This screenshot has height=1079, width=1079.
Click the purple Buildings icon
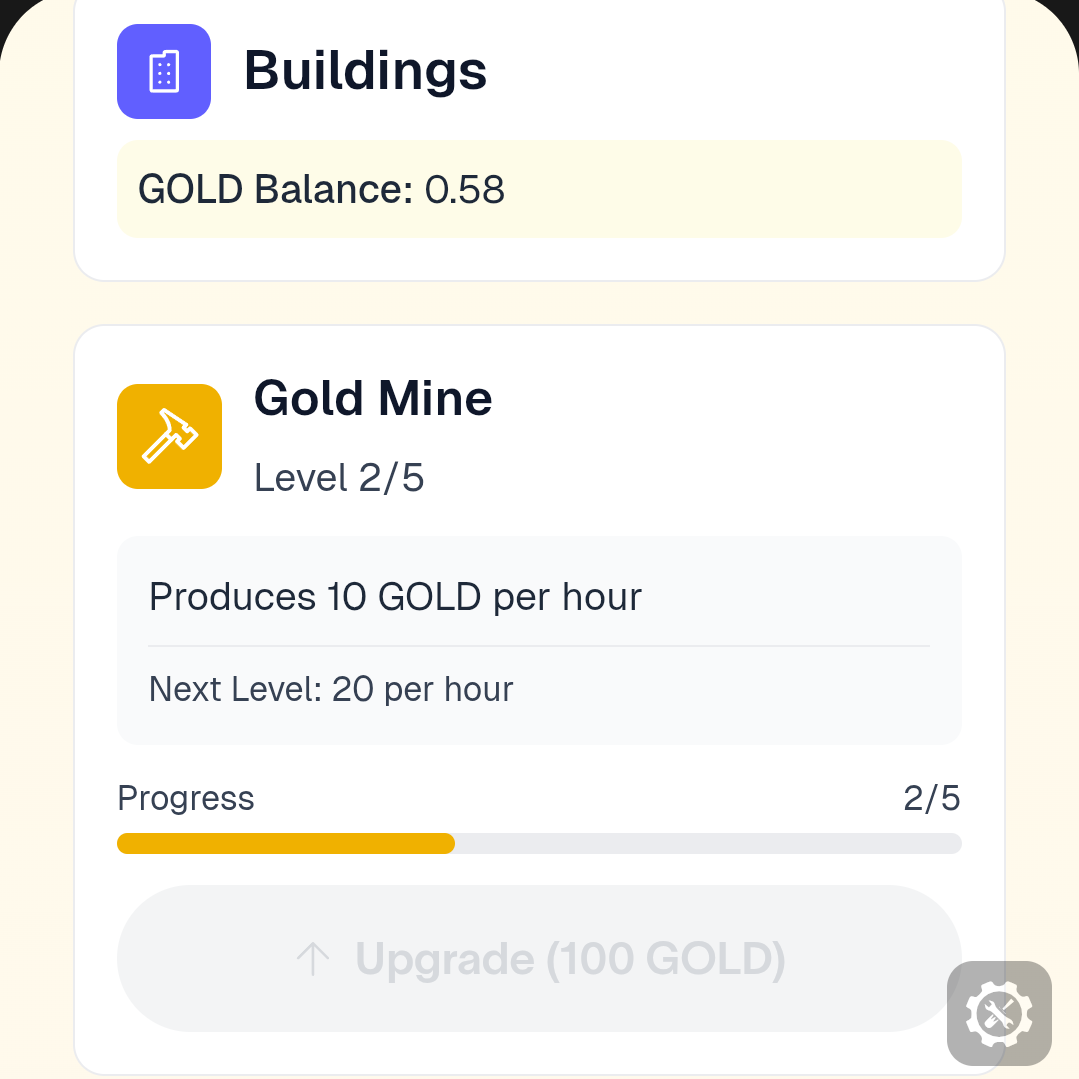[x=163, y=71]
